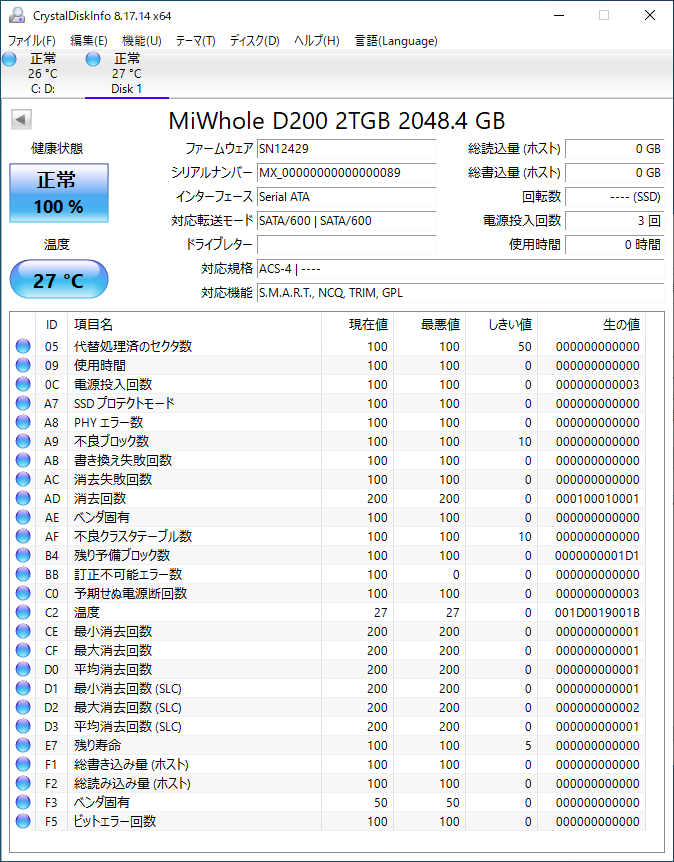The height and width of the screenshot is (862, 674).
Task: Click status orb of attribute E7 row
Action: tap(23, 745)
